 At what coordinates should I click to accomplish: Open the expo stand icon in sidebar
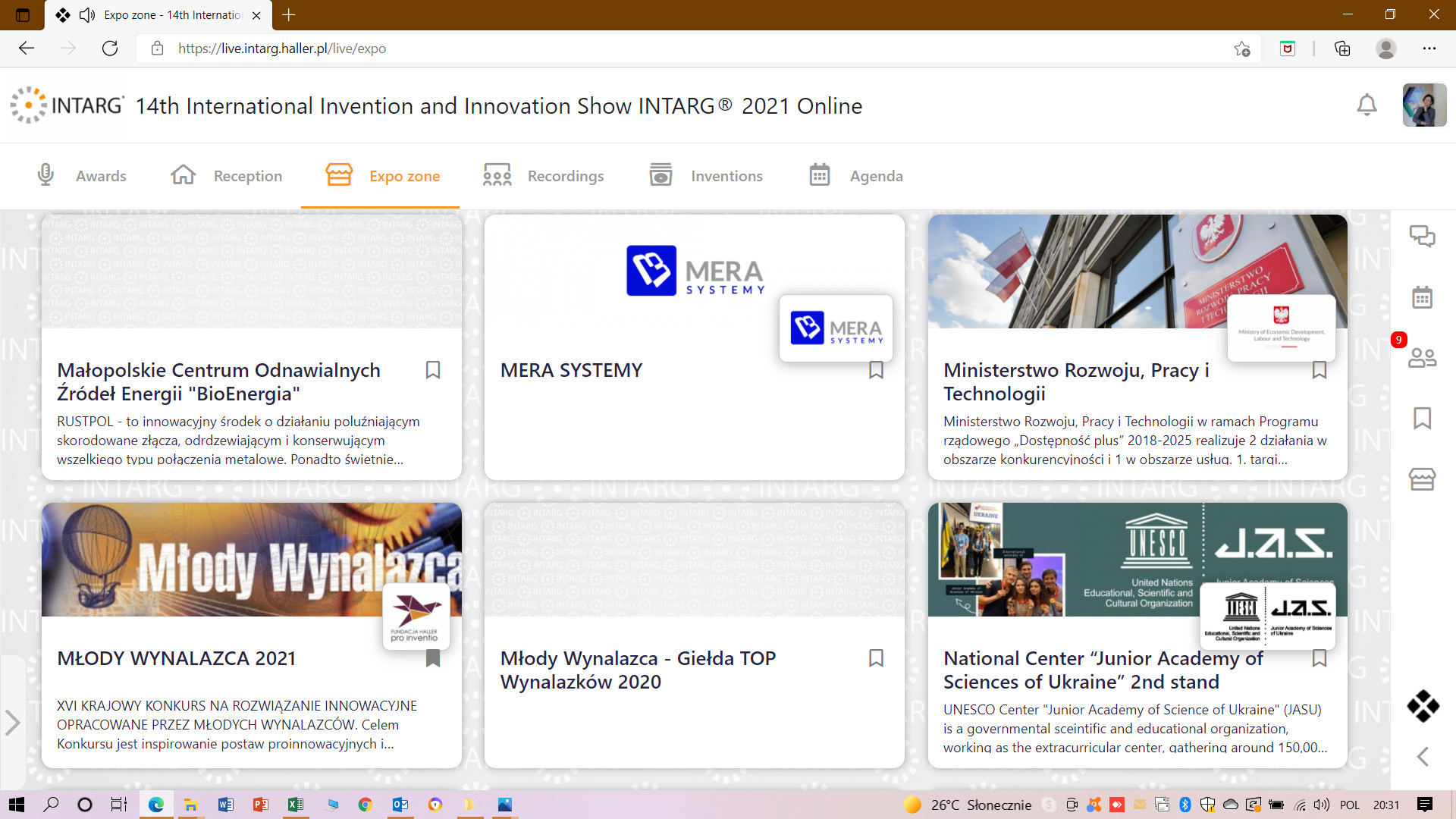click(1422, 479)
